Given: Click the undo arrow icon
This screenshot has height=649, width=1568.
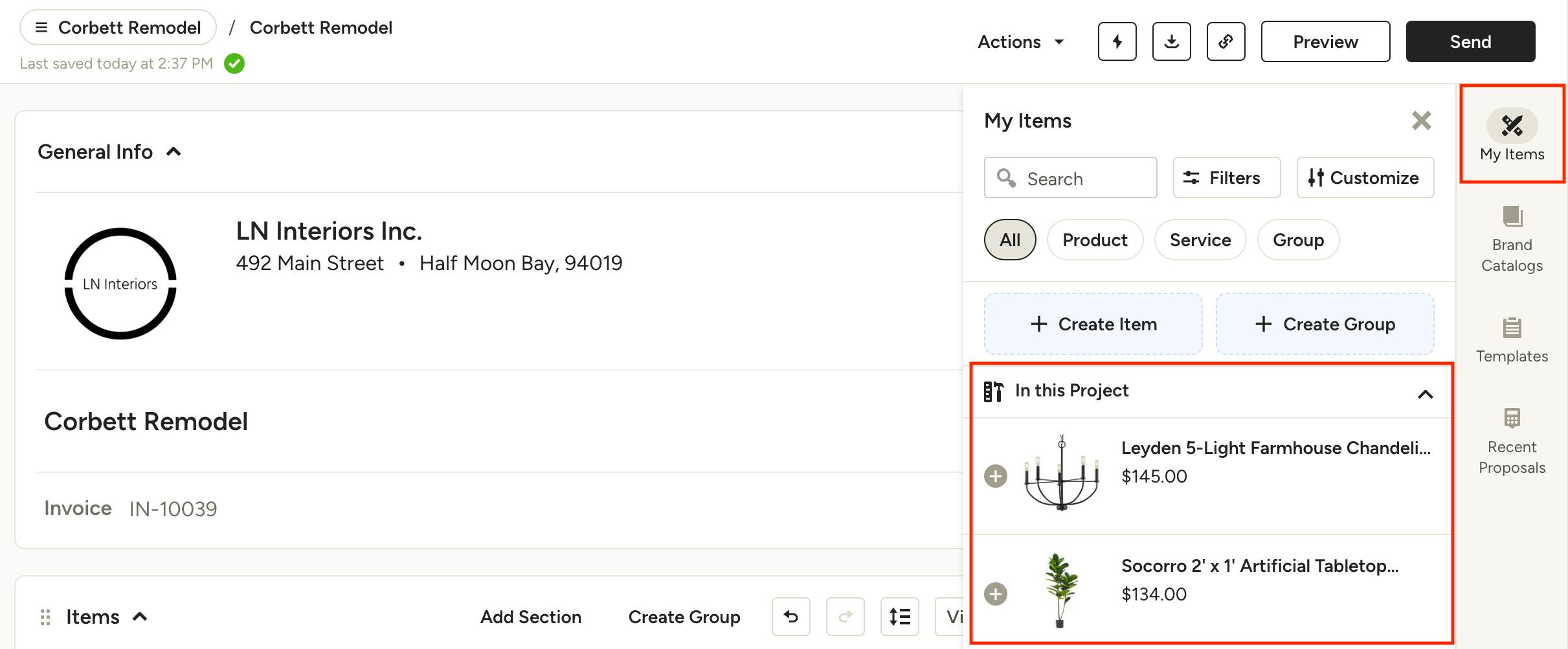Looking at the screenshot, I should coord(790,617).
